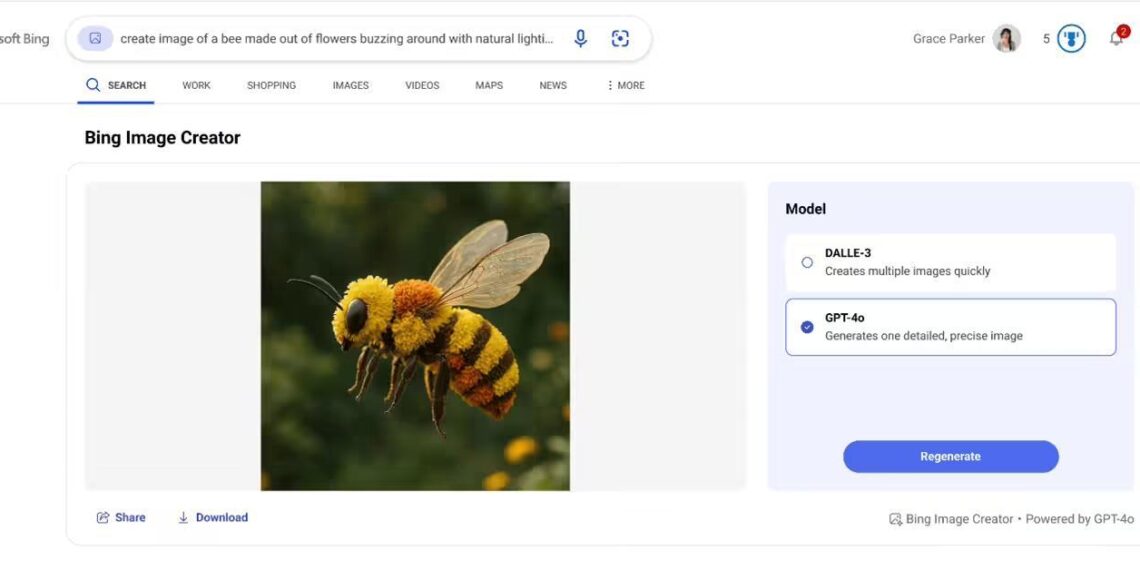The width and height of the screenshot is (1140, 570).
Task: Click inside the search prompt text field
Action: coord(336,39)
